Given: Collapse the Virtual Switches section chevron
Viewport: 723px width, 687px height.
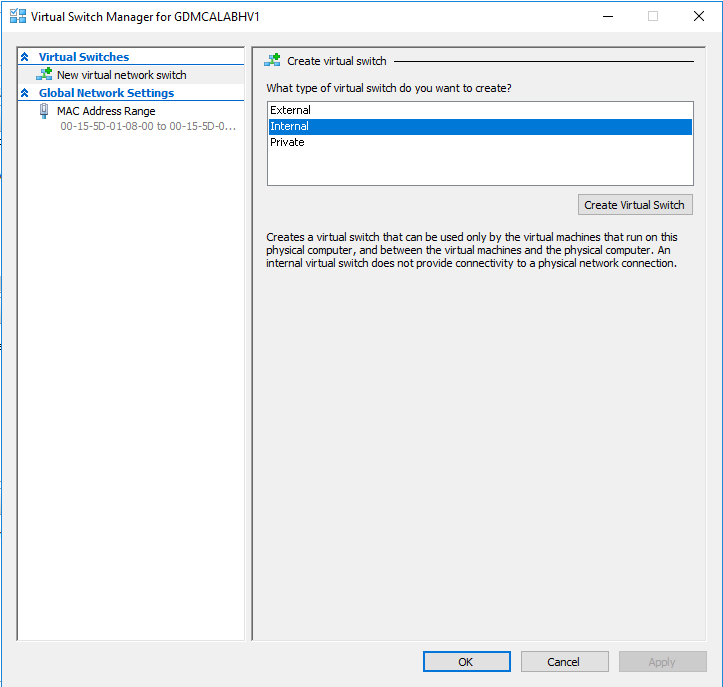Looking at the screenshot, I should pyautogui.click(x=25, y=57).
